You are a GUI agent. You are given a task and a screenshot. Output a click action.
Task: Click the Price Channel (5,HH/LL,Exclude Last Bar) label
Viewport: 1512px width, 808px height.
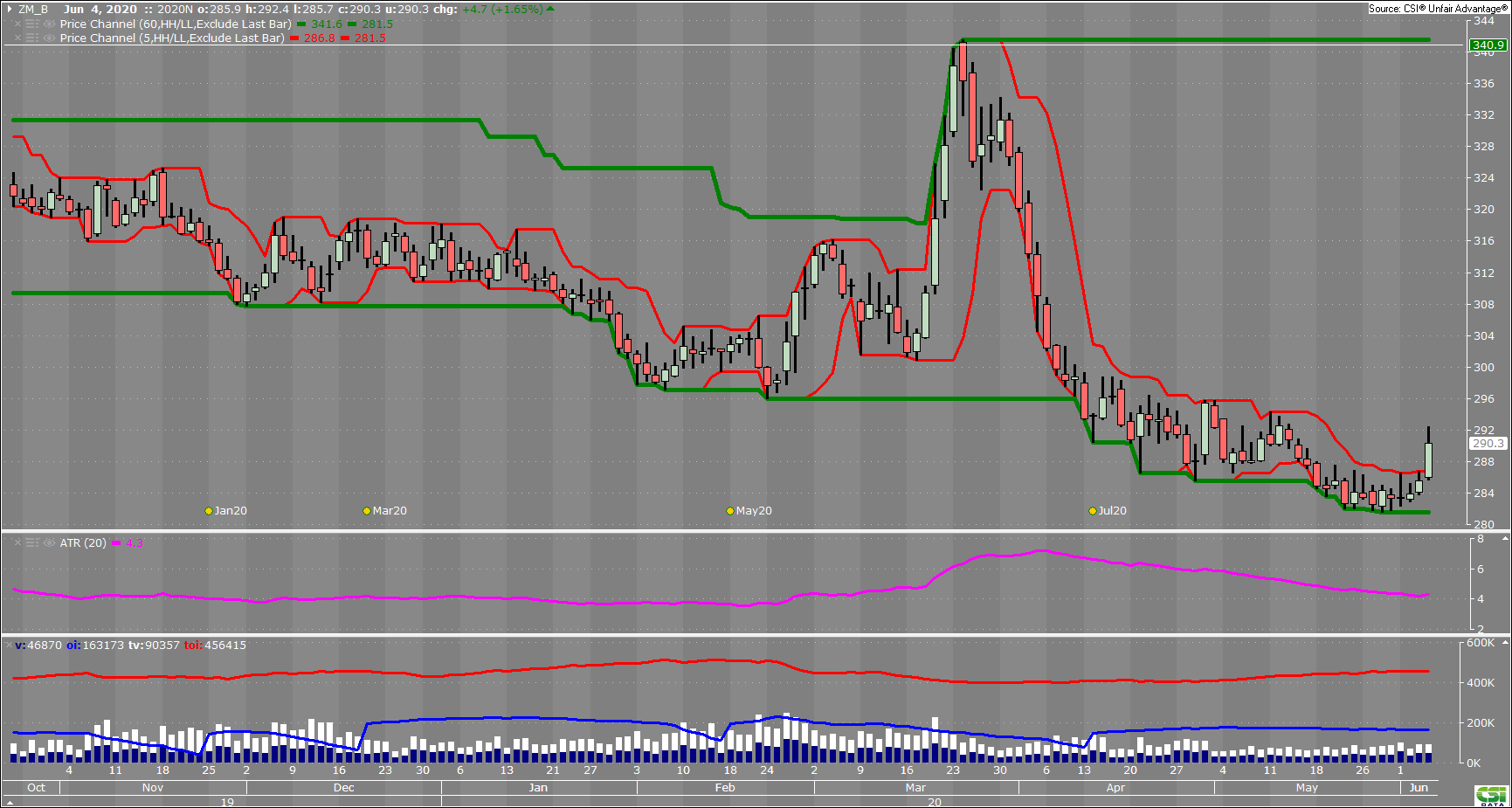coord(172,38)
